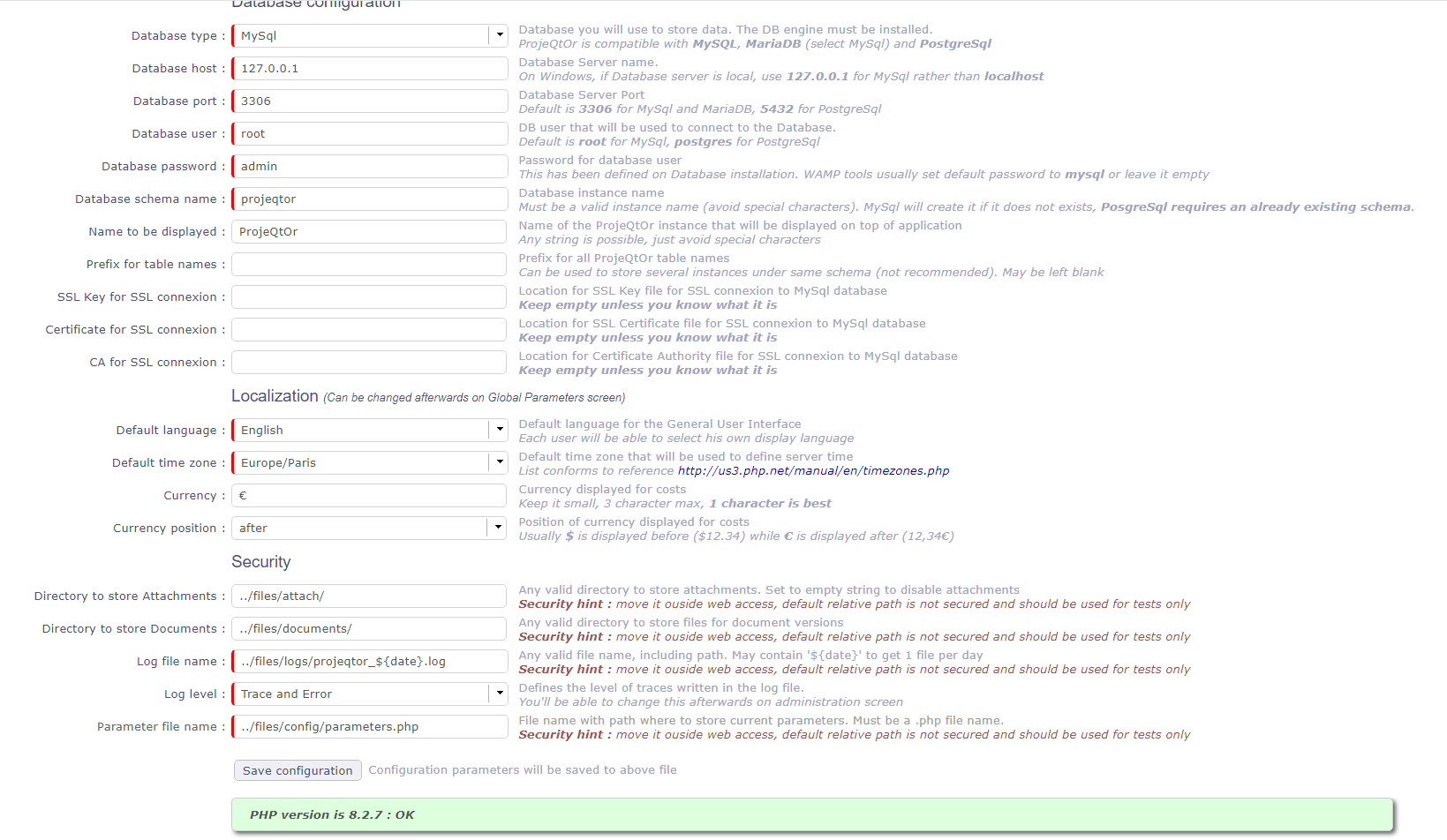Expand the Currency position dropdown arrow
1447x840 pixels.
pyautogui.click(x=498, y=528)
